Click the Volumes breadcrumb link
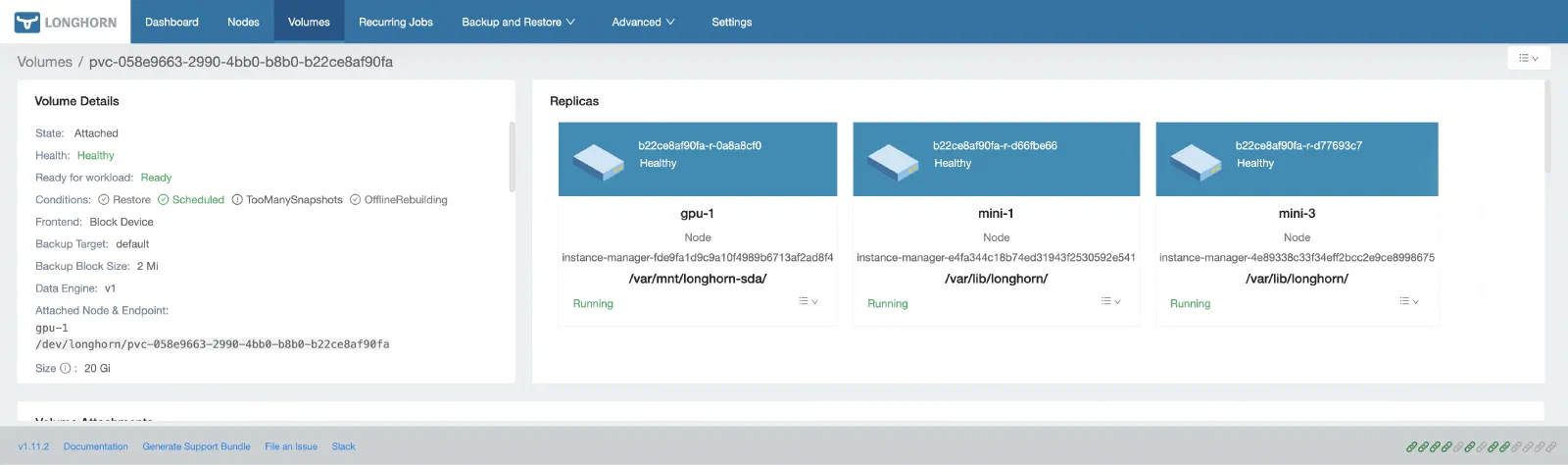Viewport: 1568px width, 465px height. click(x=45, y=62)
